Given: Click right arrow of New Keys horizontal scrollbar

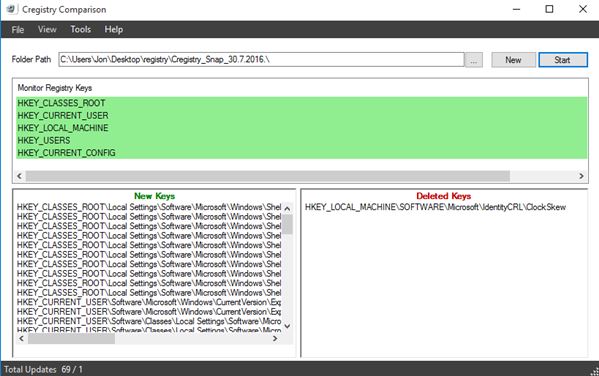Looking at the screenshot, I should [x=275, y=339].
